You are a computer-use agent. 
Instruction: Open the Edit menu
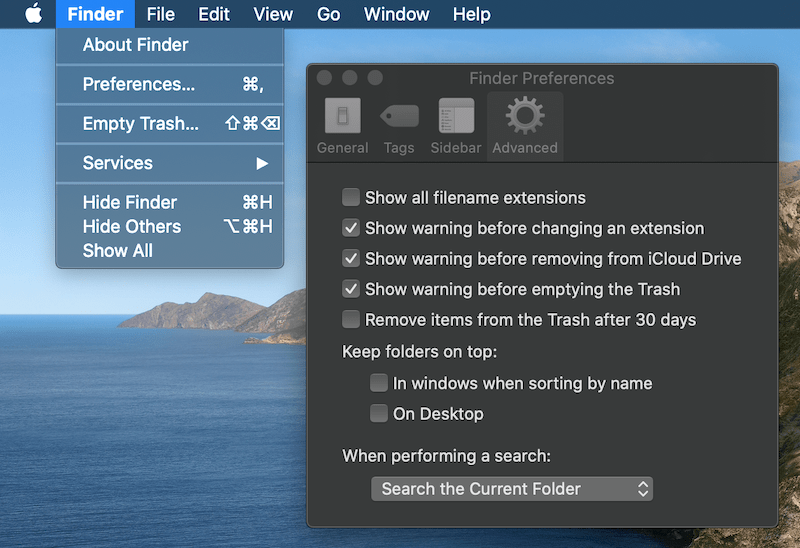(214, 14)
